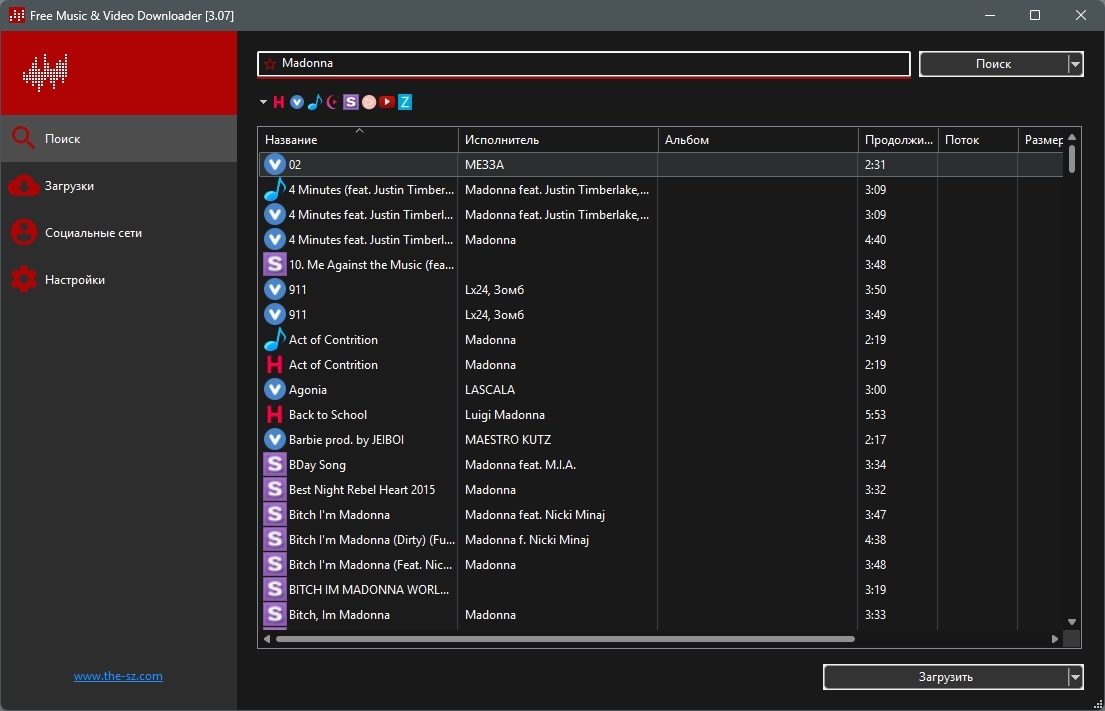Click artist Madonna feat. M.I.A.
The height and width of the screenshot is (711, 1105).
coord(520,465)
